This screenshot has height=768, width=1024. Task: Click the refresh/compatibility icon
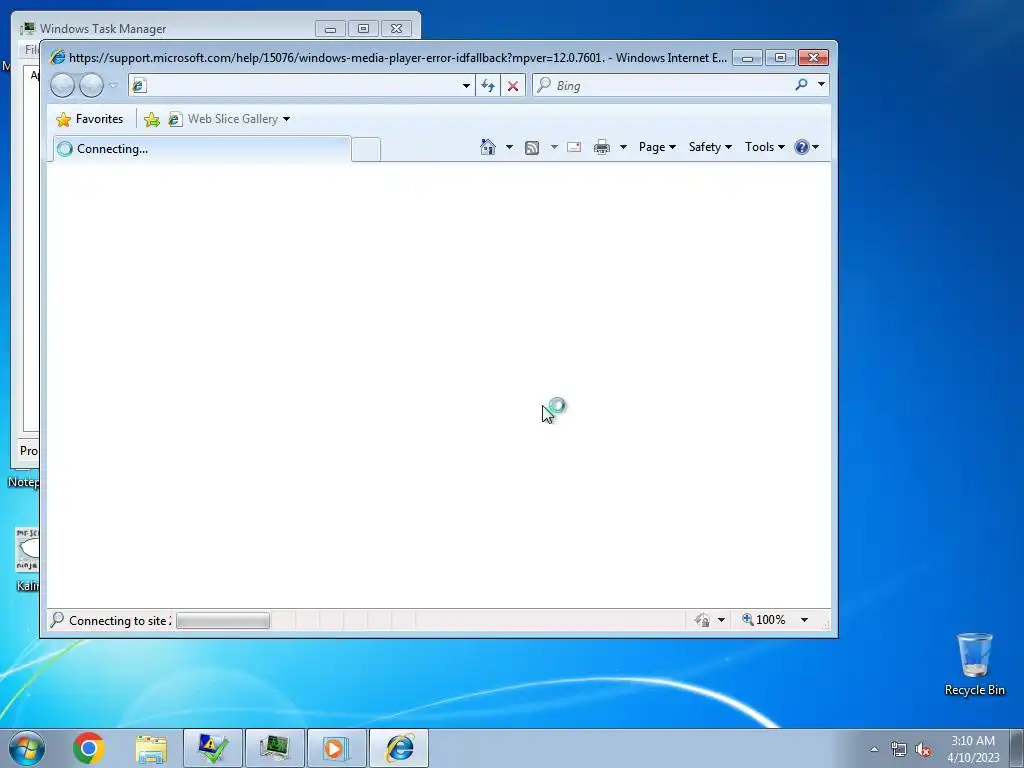pos(488,86)
